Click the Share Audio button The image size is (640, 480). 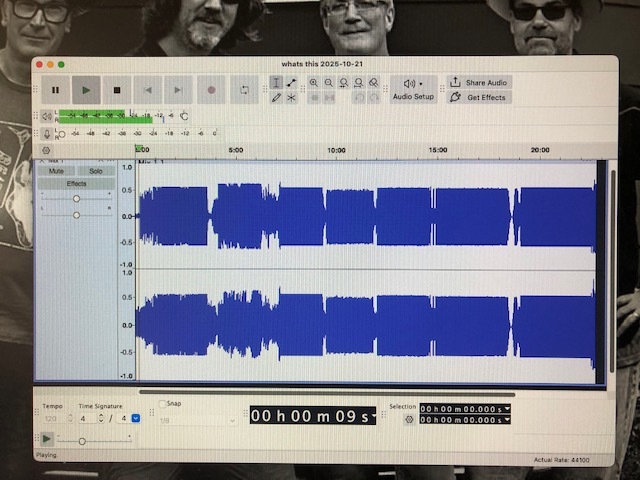click(478, 83)
